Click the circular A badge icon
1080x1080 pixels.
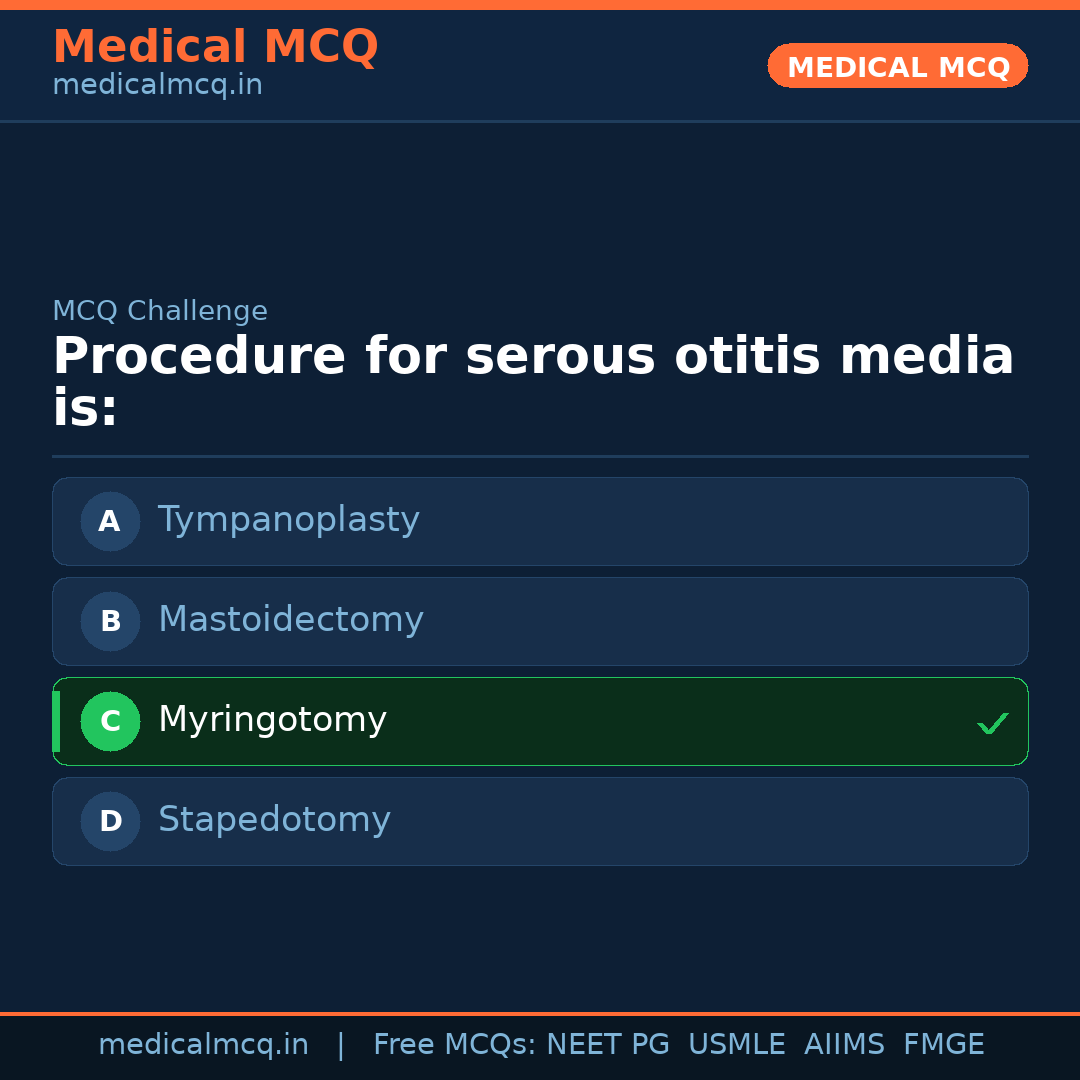(x=110, y=521)
